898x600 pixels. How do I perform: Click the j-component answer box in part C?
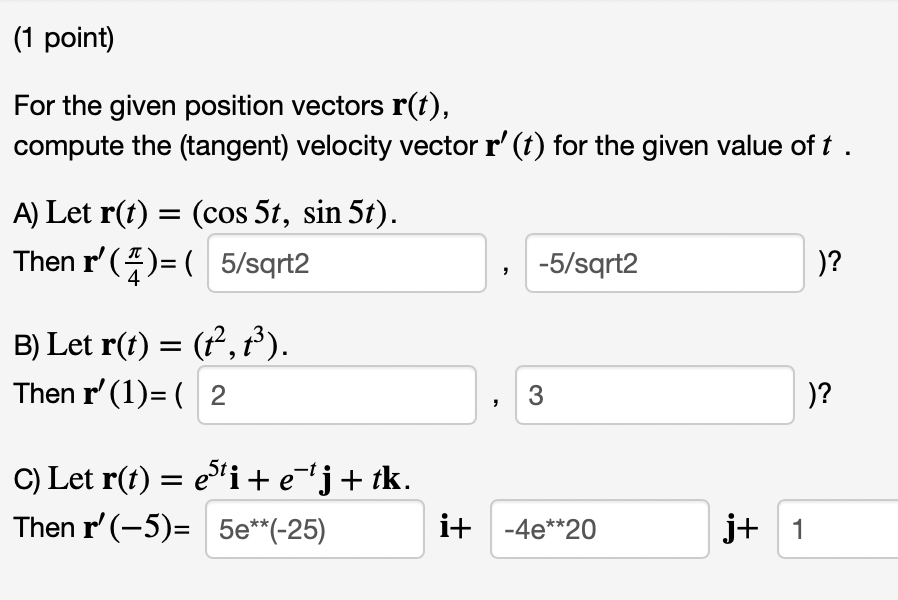click(x=598, y=529)
